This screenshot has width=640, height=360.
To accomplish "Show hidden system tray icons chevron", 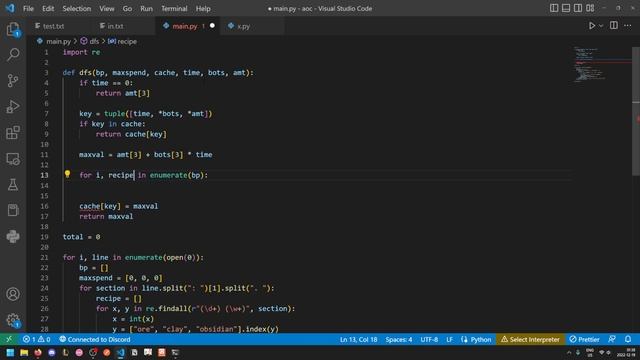I will [569, 353].
